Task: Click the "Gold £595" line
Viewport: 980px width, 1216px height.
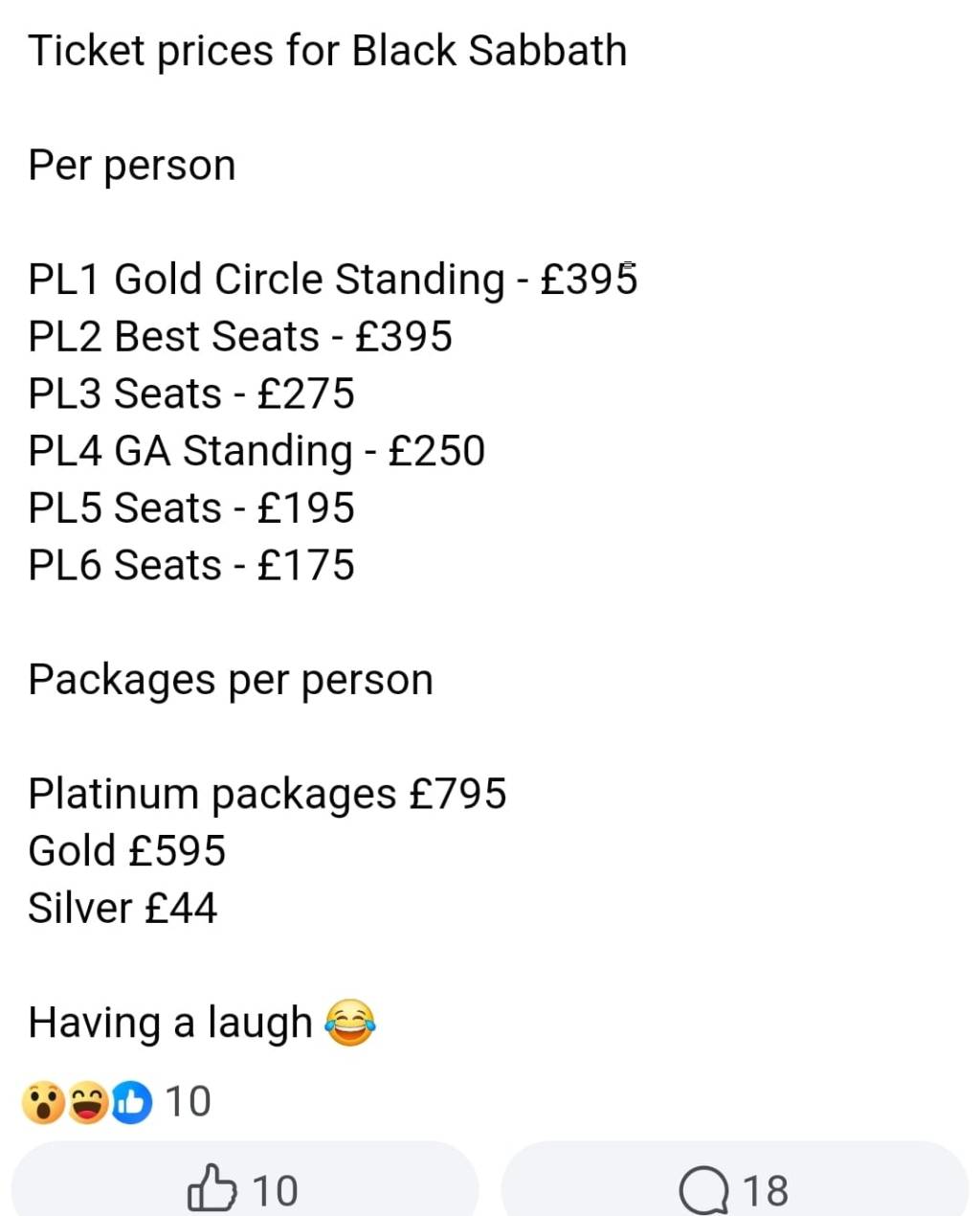Action: pyautogui.click(x=127, y=851)
